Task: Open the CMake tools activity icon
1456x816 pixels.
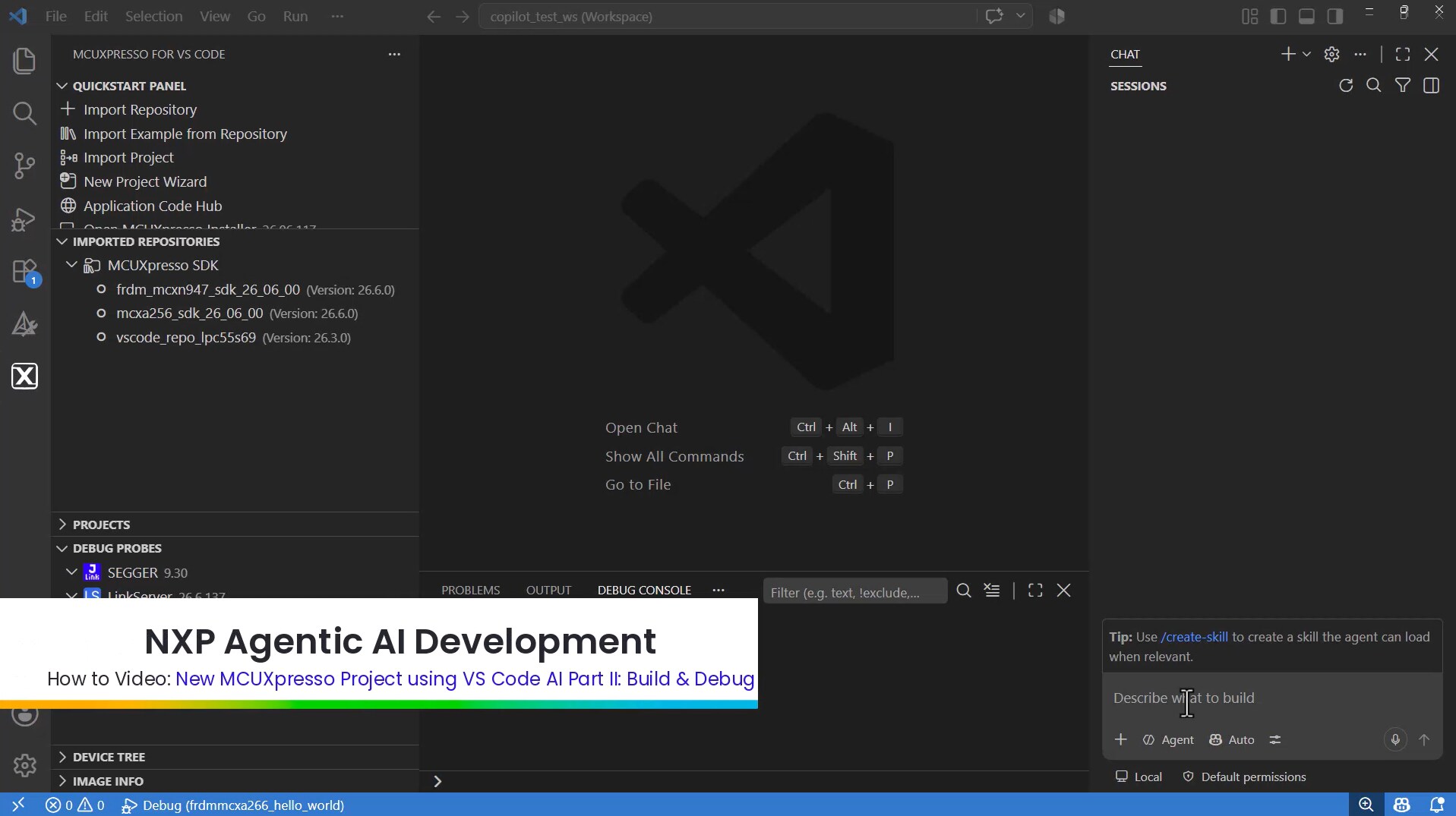Action: tap(24, 324)
